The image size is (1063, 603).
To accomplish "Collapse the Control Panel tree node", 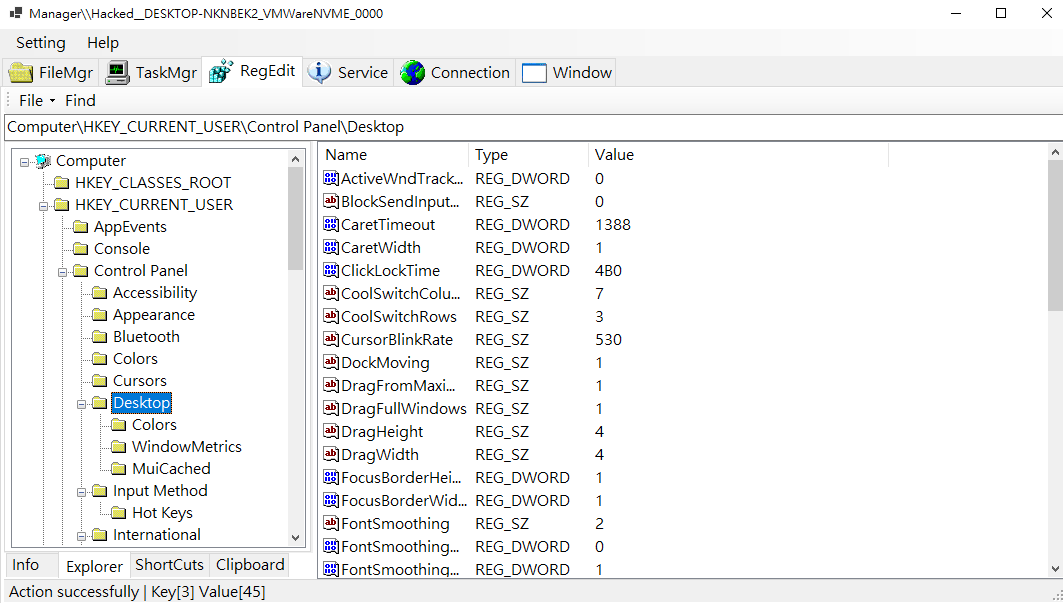I will coord(62,271).
